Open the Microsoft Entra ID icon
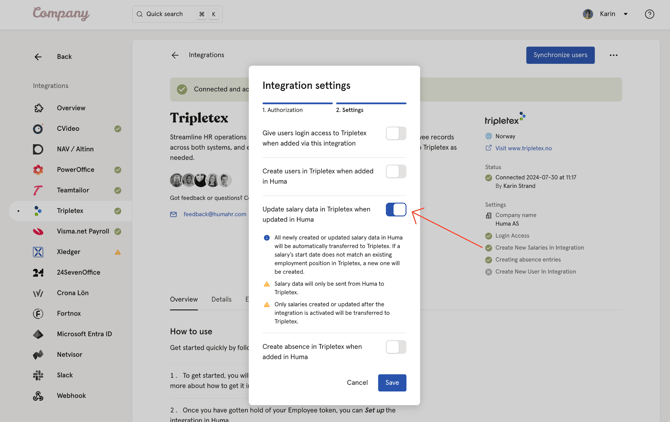The height and width of the screenshot is (422, 670). [x=38, y=334]
